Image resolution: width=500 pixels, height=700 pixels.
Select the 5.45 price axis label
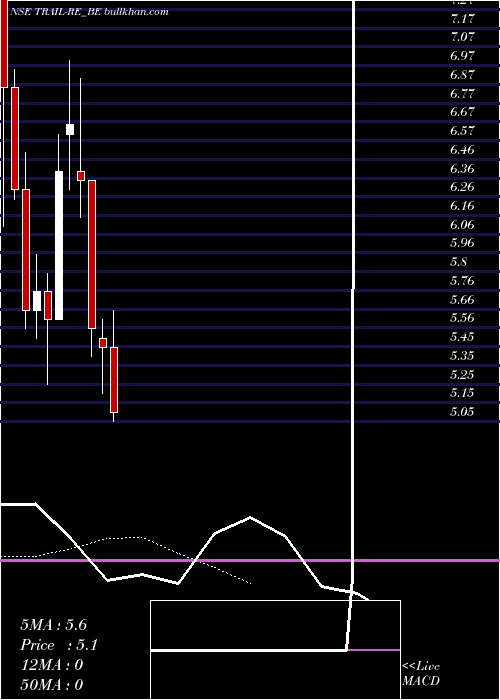coord(463,337)
